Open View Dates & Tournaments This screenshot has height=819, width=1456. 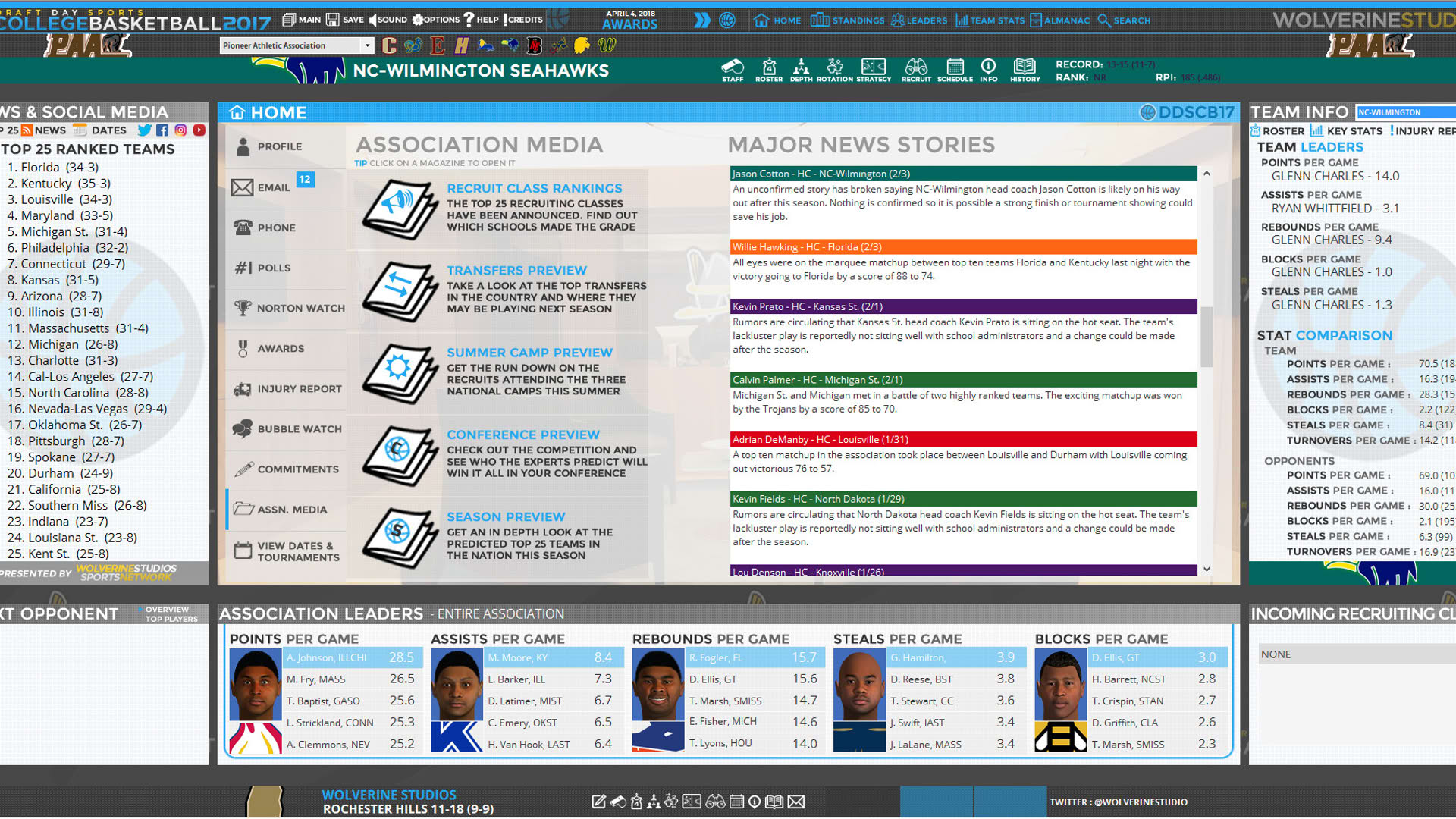point(288,551)
